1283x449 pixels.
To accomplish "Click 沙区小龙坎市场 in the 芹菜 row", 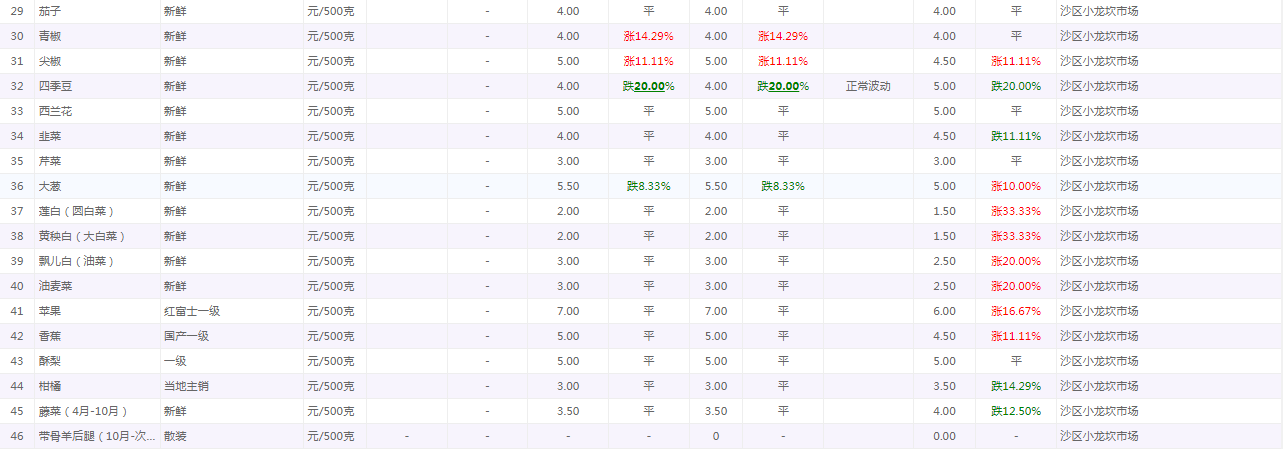I will coord(1099,161).
